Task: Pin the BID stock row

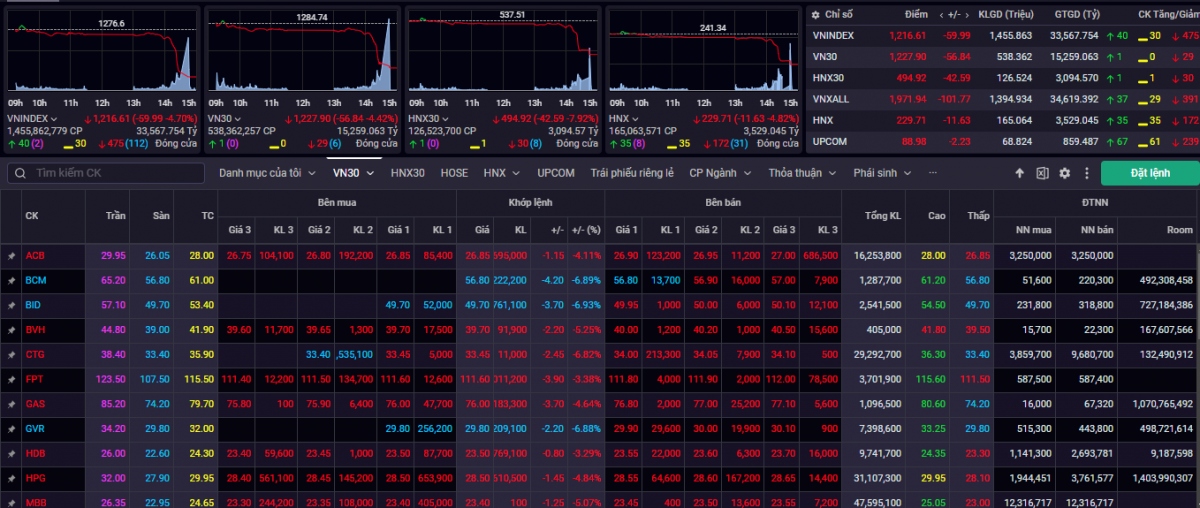Action: click(x=11, y=305)
